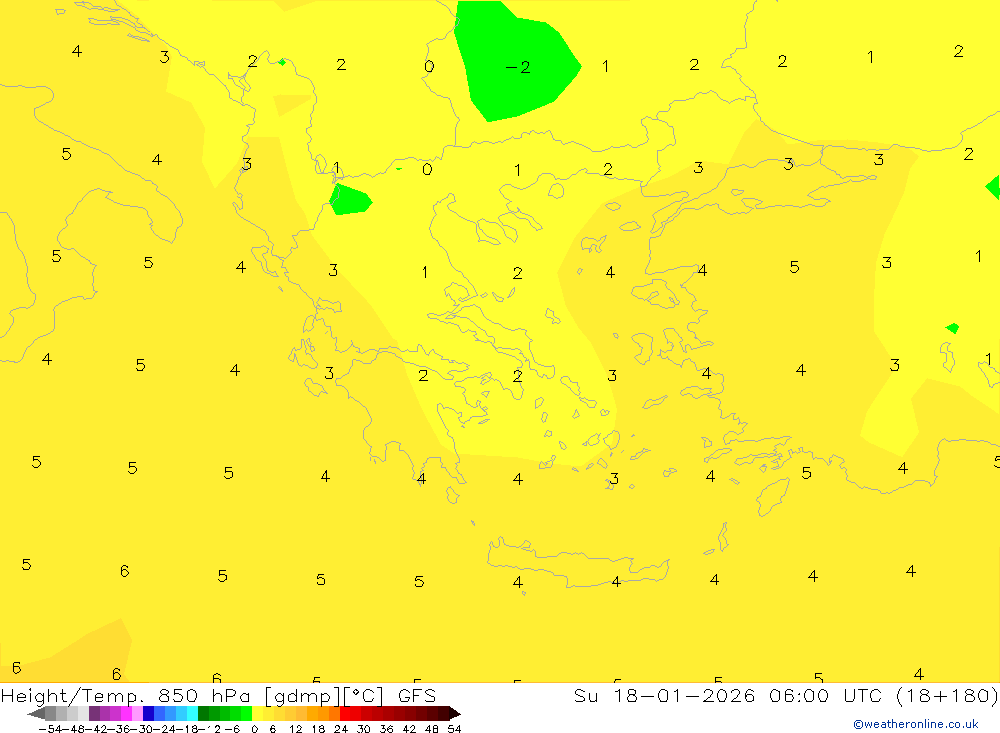Click the 12 label on the color legend
This screenshot has width=1000, height=733.
tap(295, 729)
